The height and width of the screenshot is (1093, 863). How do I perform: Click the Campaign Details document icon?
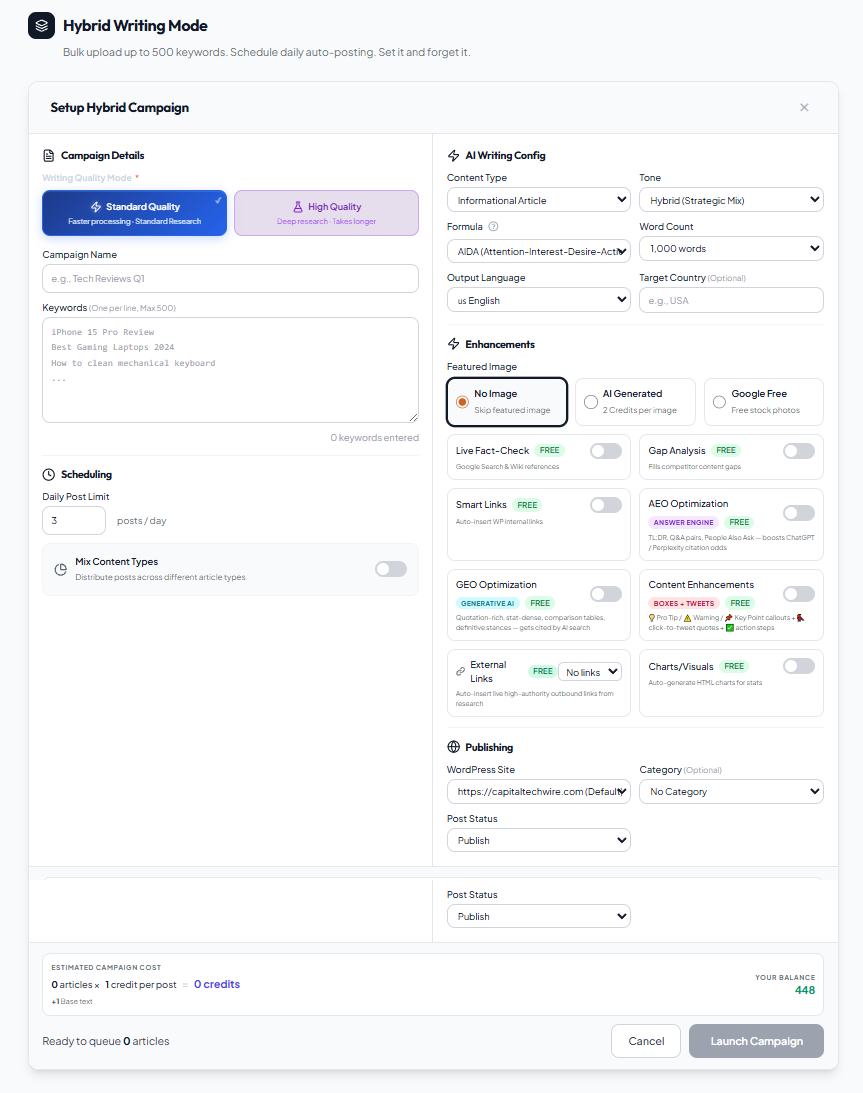pos(49,155)
